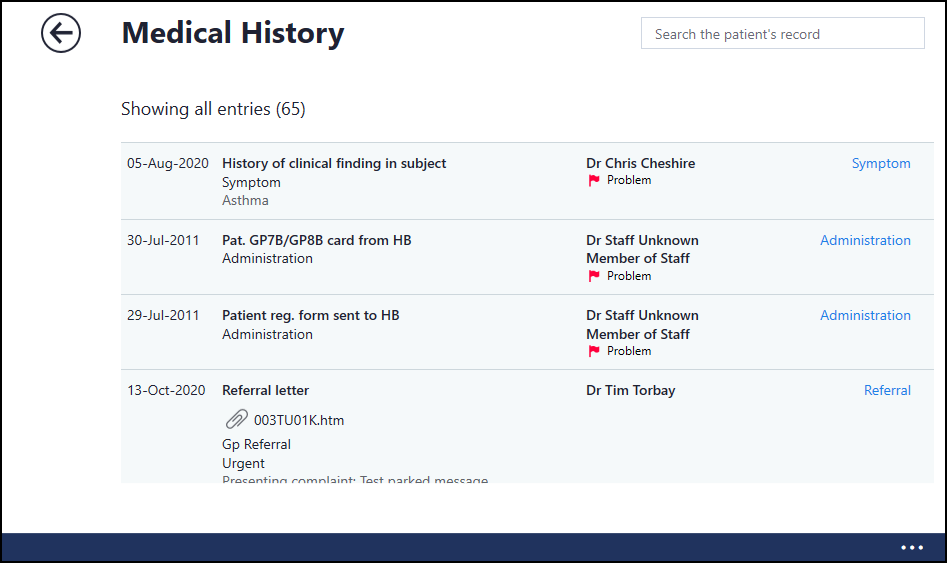Click Dr Chris Cheshire name
947x563 pixels.
point(640,163)
